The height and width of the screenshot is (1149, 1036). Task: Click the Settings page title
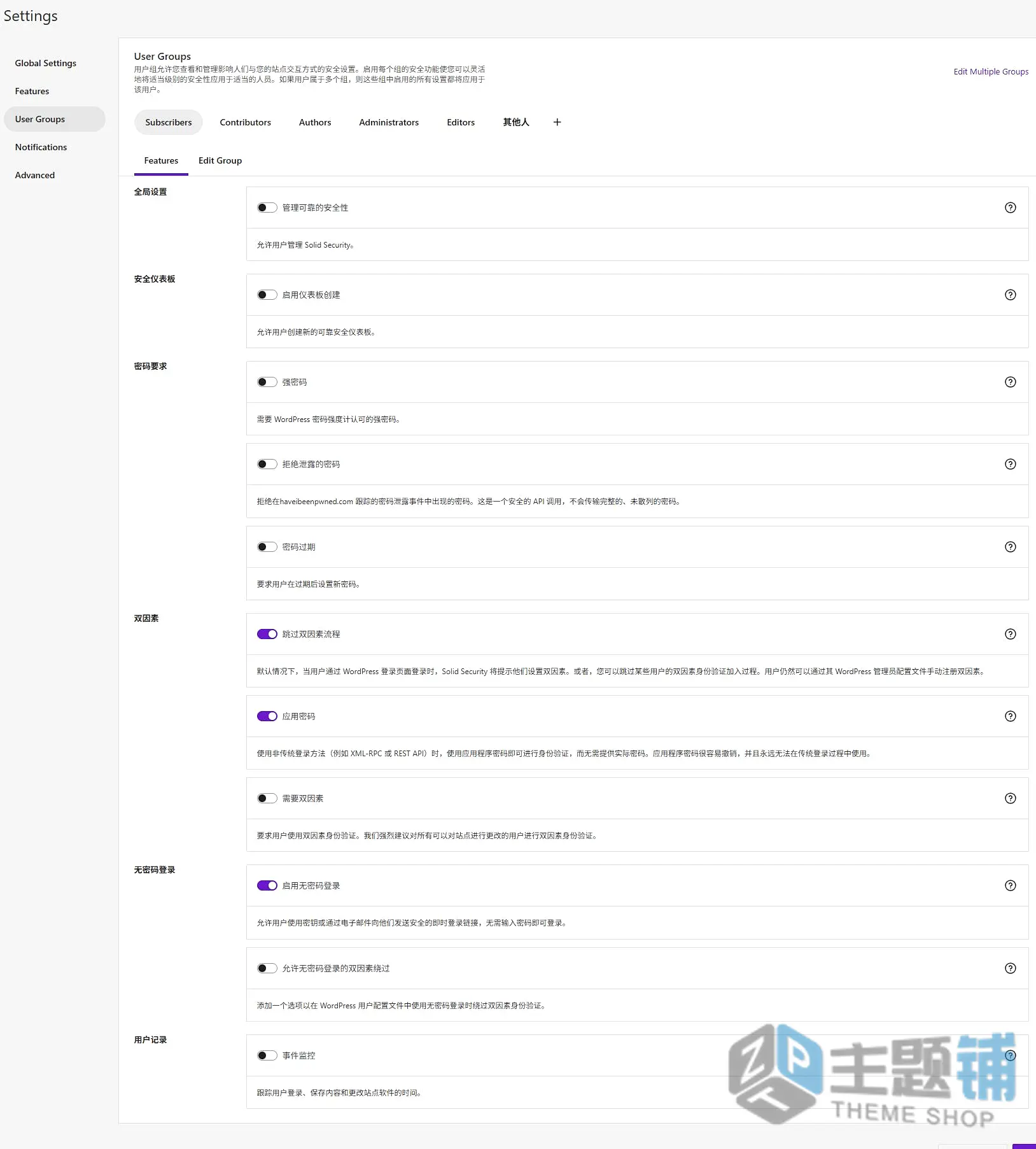pos(31,16)
